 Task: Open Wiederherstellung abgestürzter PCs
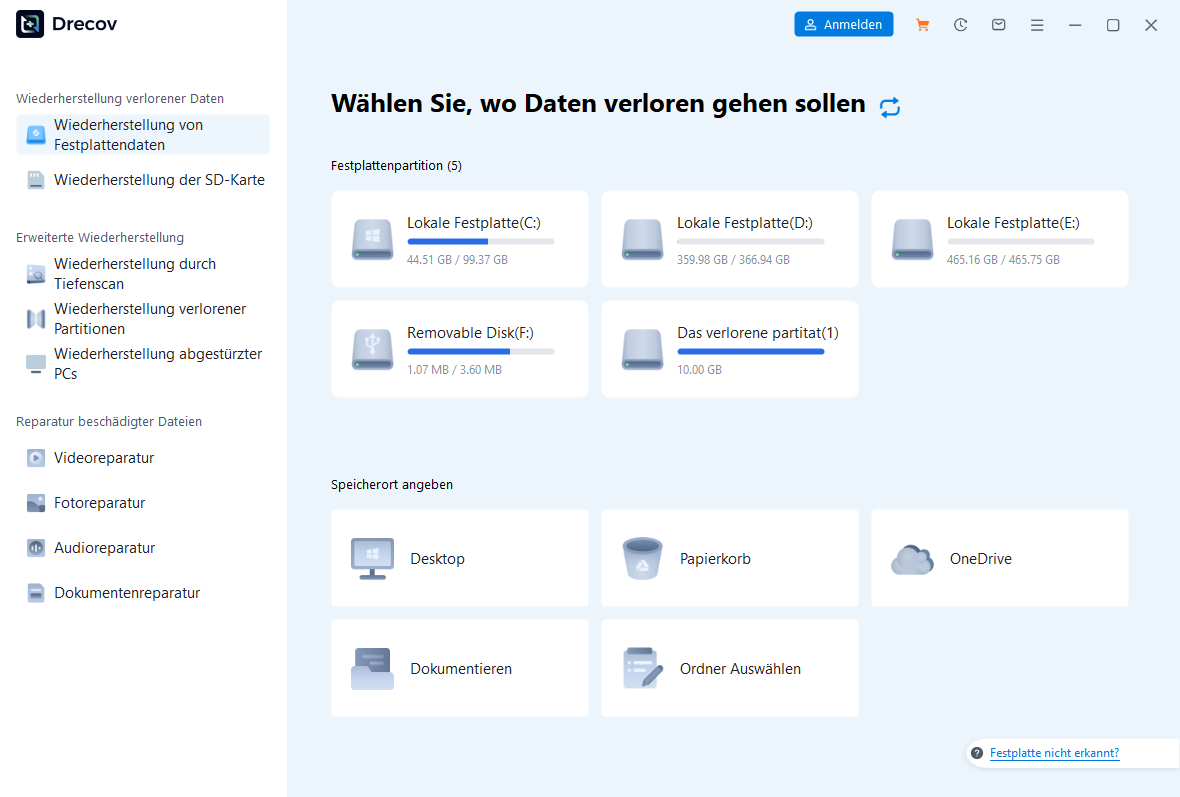pyautogui.click(x=143, y=364)
